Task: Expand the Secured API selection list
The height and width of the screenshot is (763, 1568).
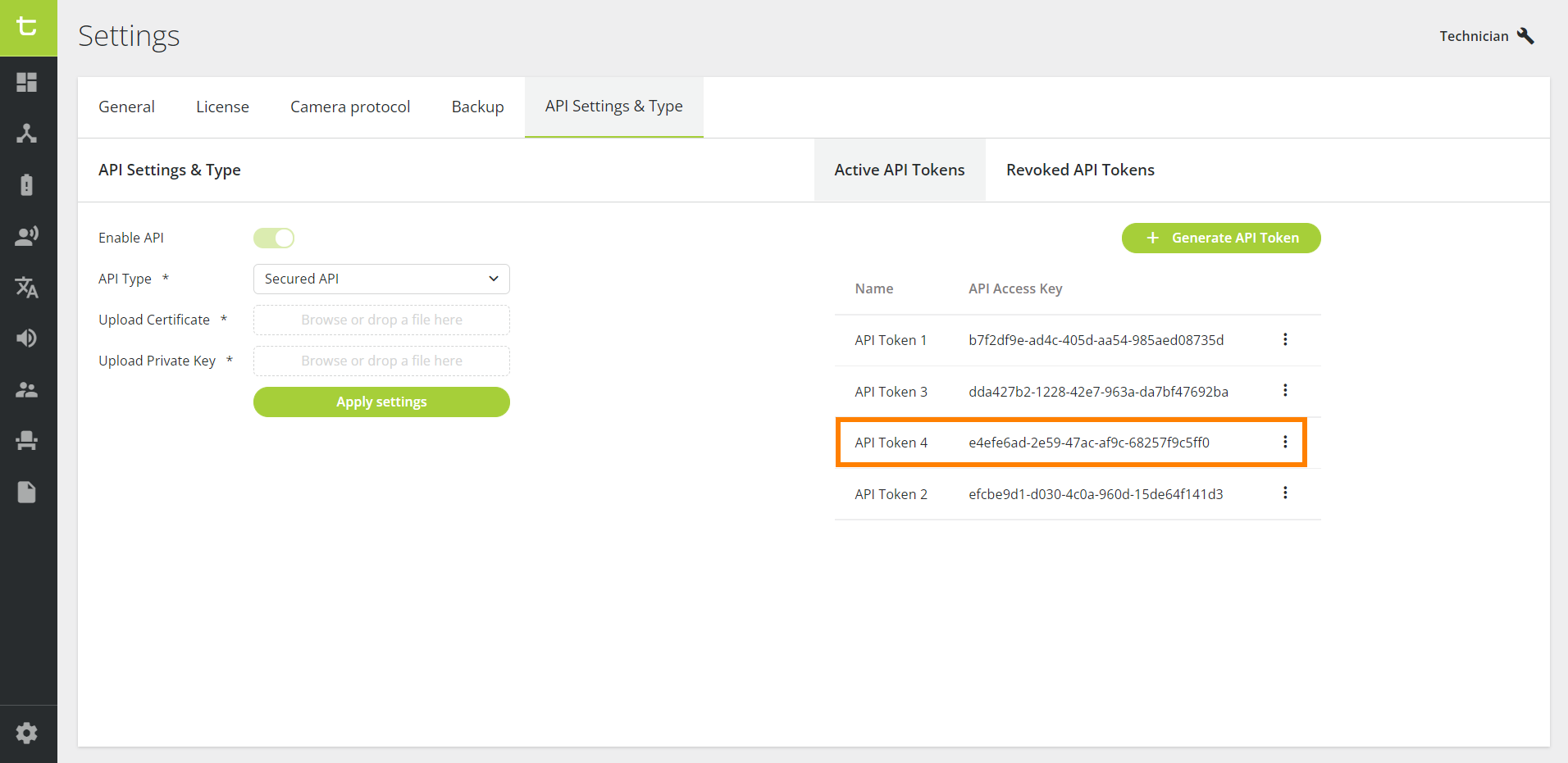Action: tap(493, 279)
